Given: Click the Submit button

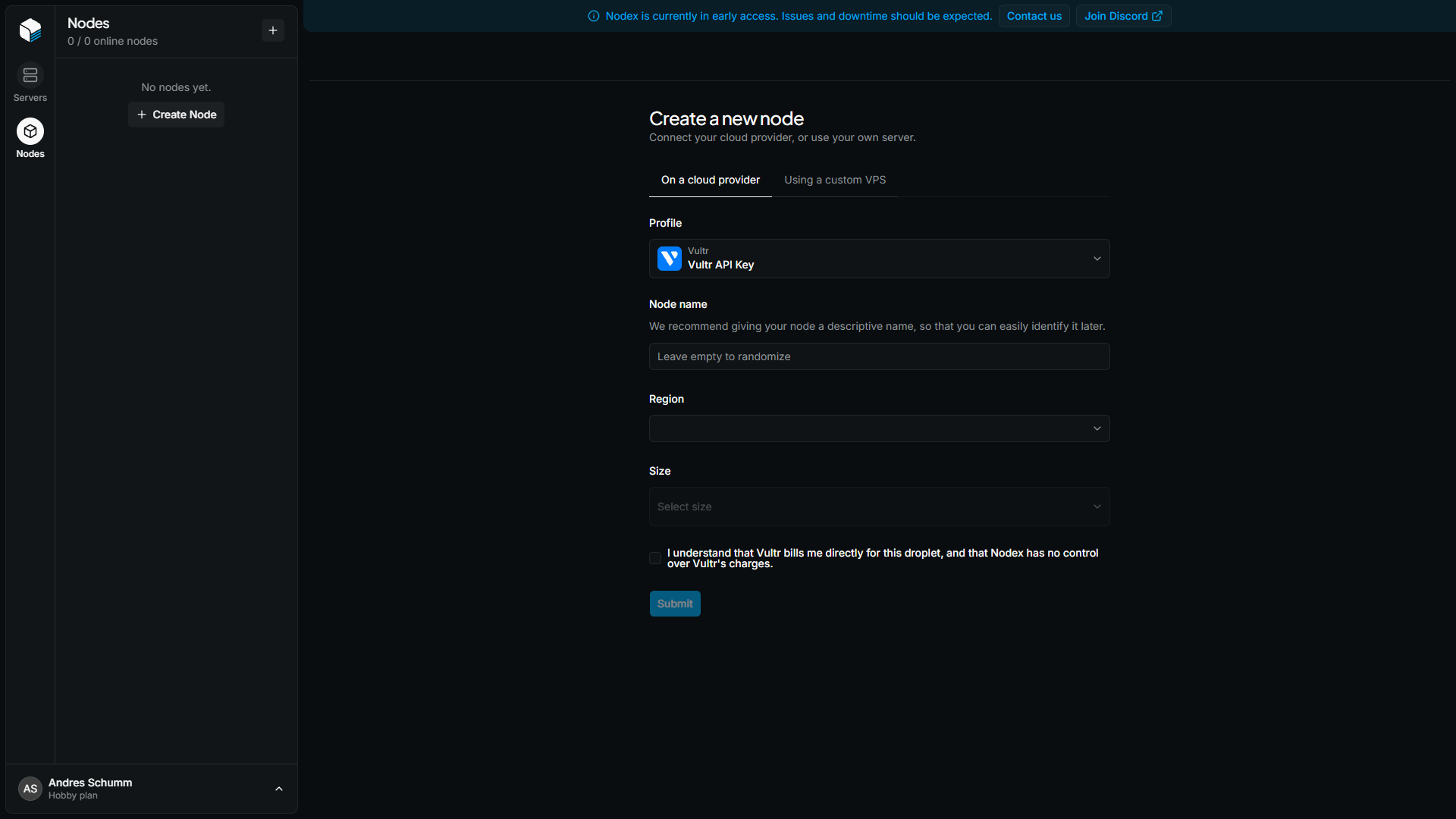Looking at the screenshot, I should 675,604.
